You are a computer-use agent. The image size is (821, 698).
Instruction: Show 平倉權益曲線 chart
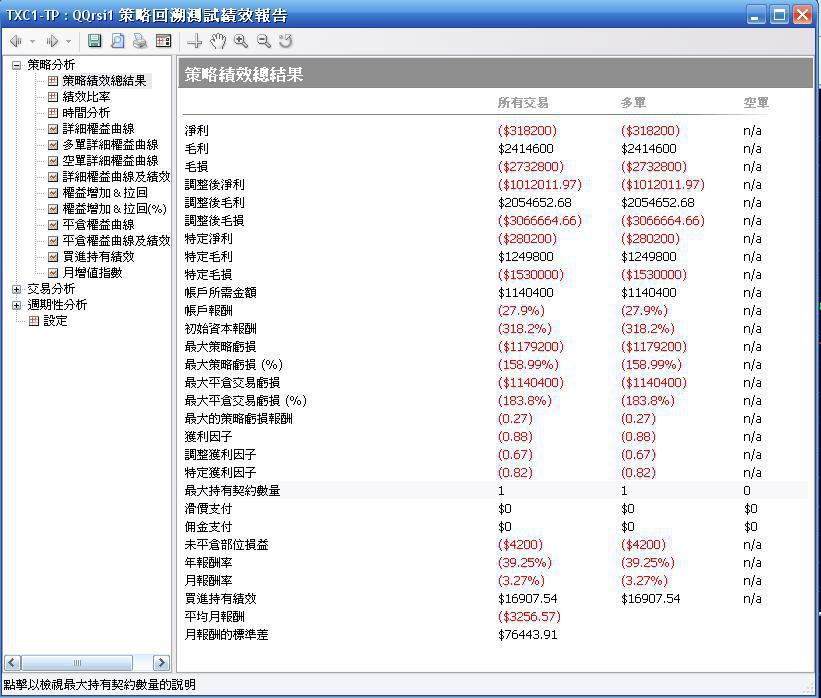pos(98,225)
